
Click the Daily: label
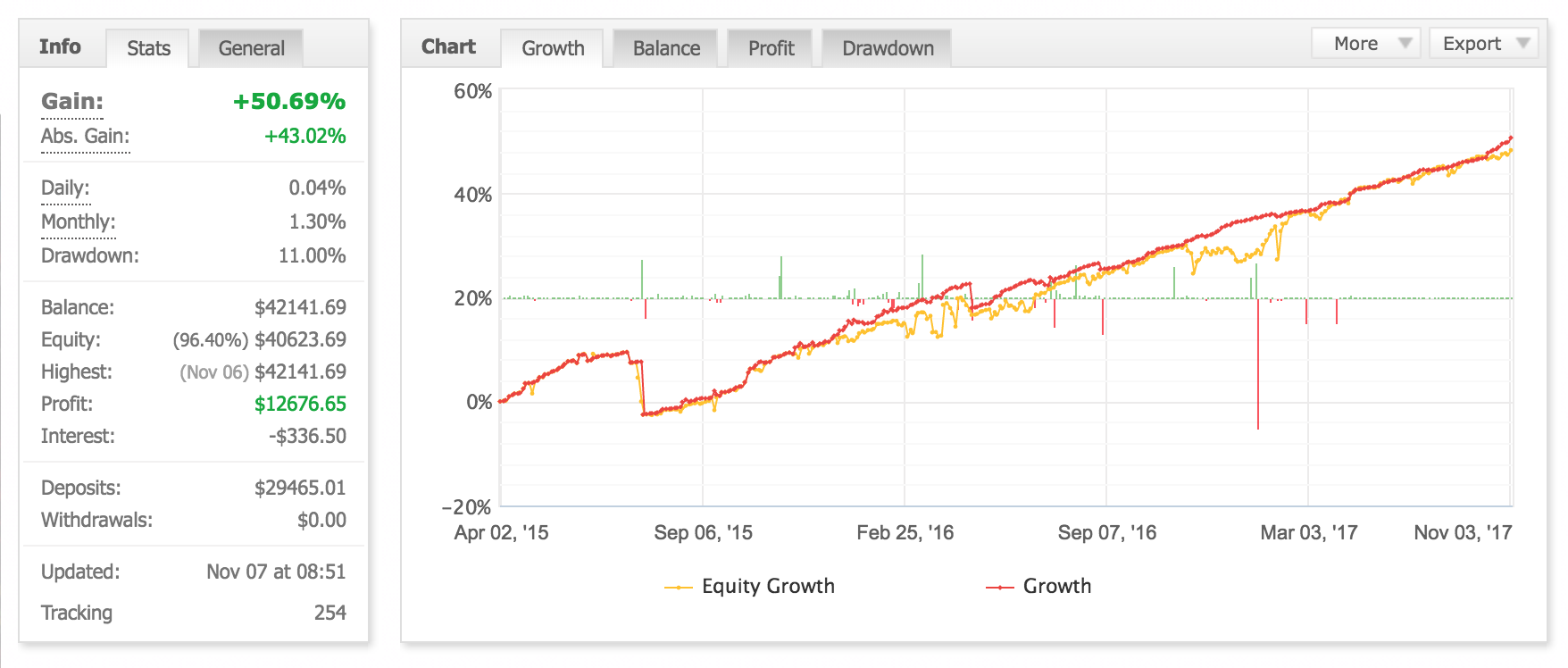coord(65,188)
